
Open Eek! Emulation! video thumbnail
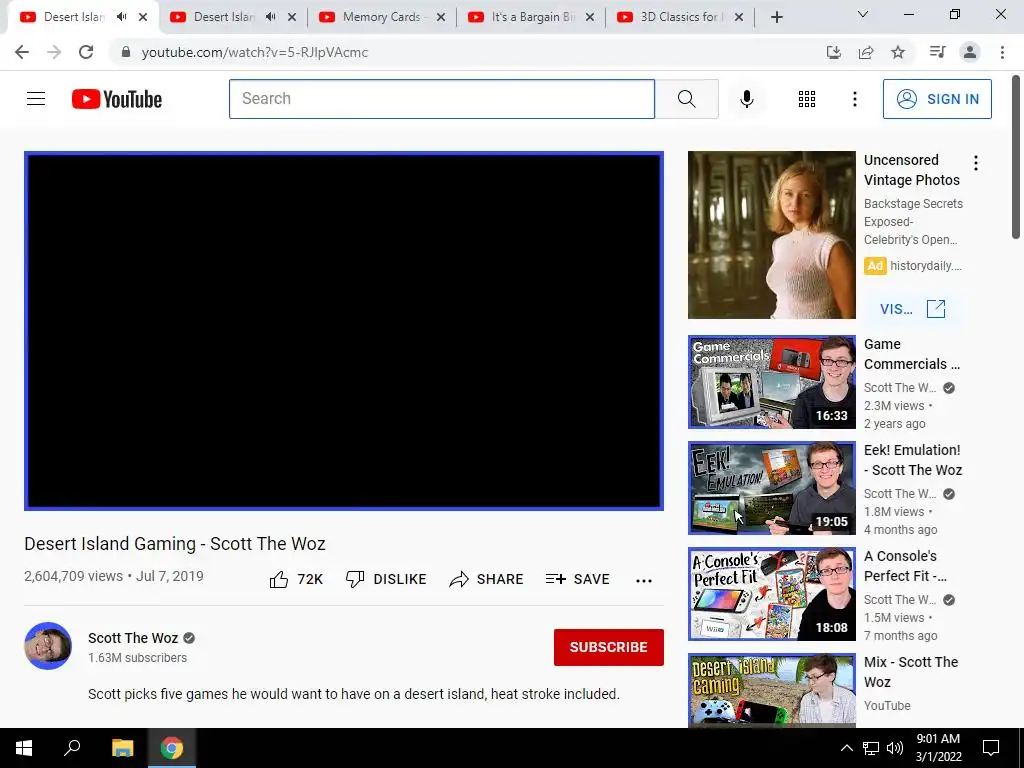pos(771,488)
